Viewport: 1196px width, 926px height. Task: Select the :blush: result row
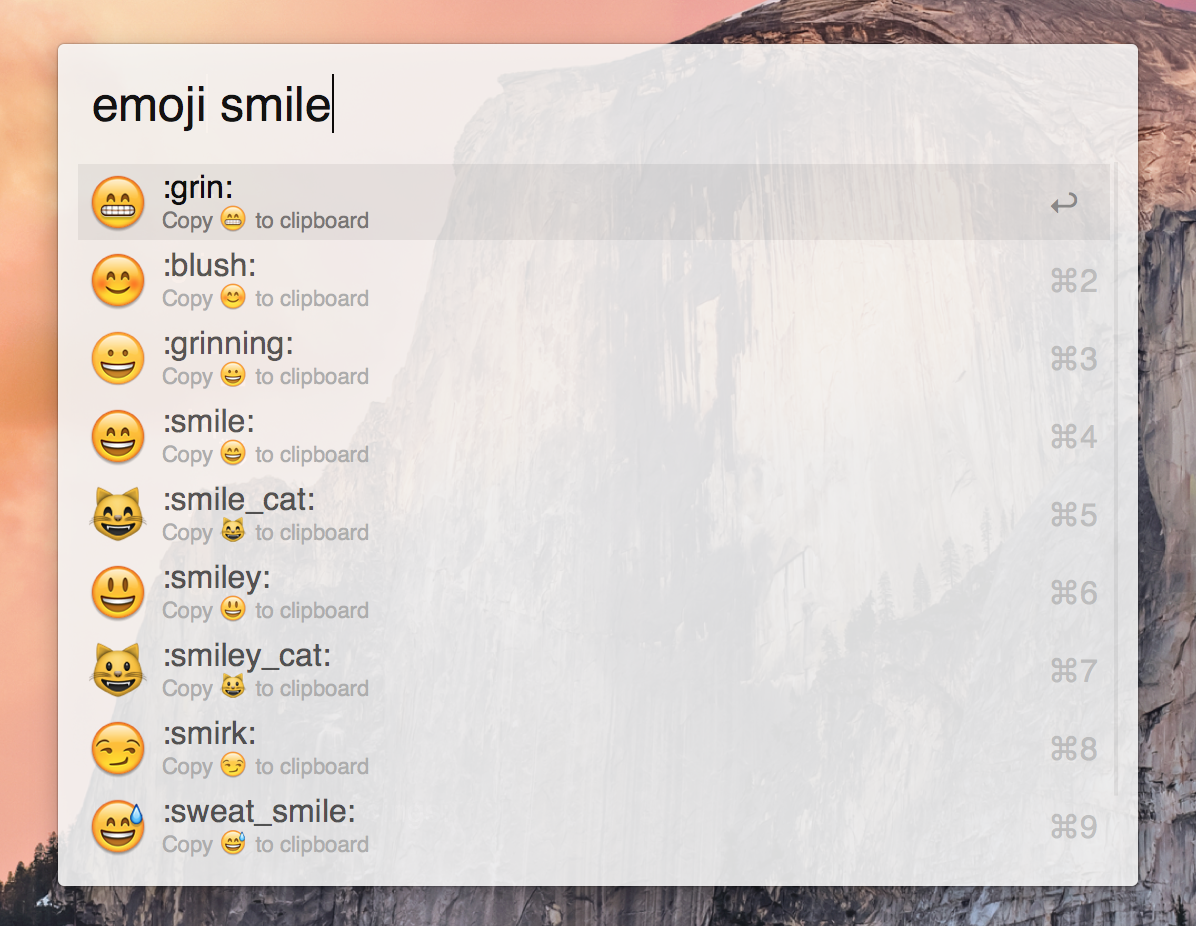point(593,281)
